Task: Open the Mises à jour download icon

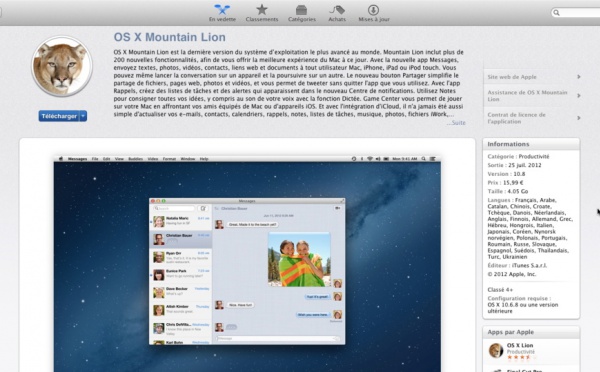Action: (x=373, y=10)
